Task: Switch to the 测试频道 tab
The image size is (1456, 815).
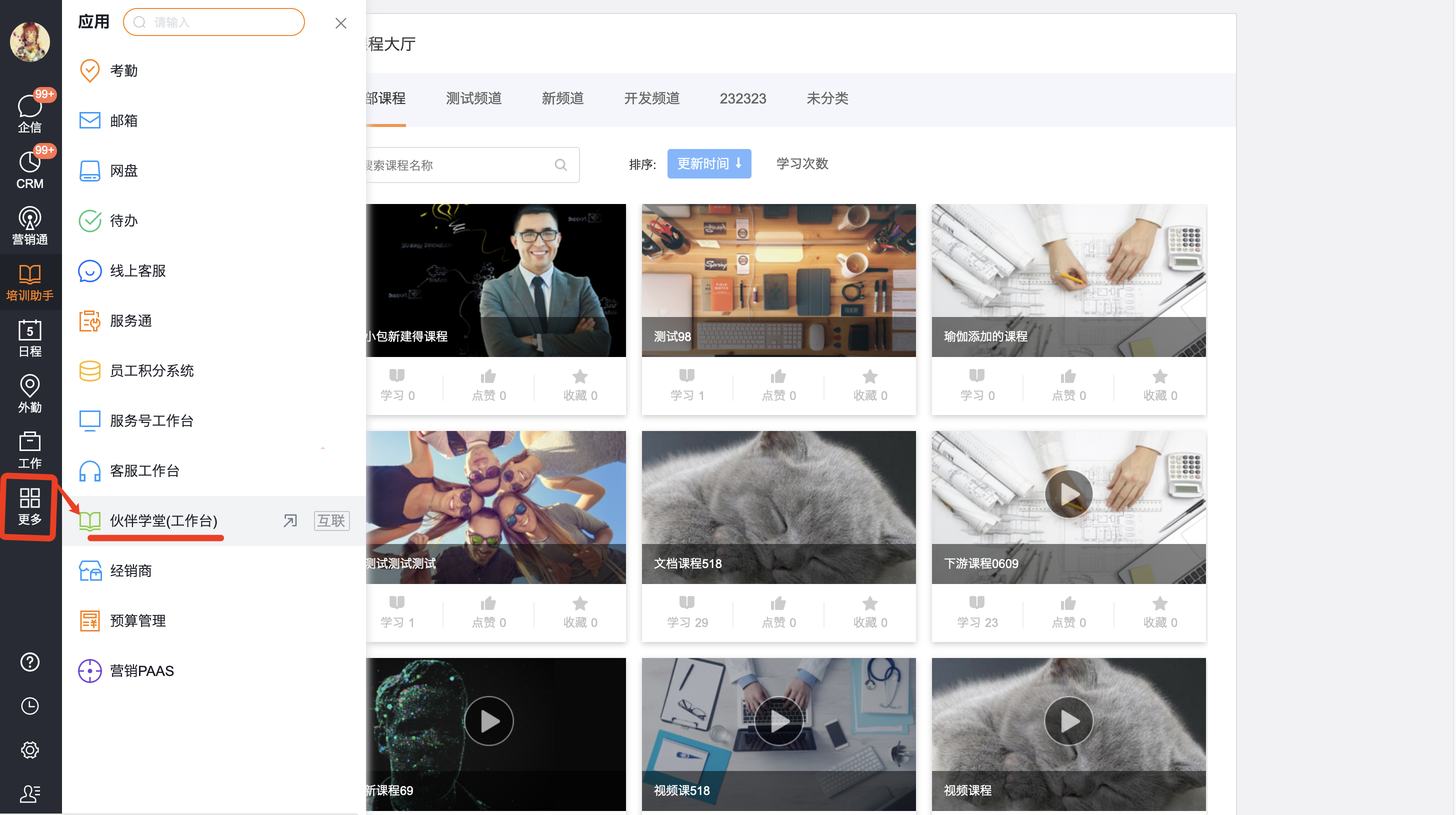Action: (473, 98)
